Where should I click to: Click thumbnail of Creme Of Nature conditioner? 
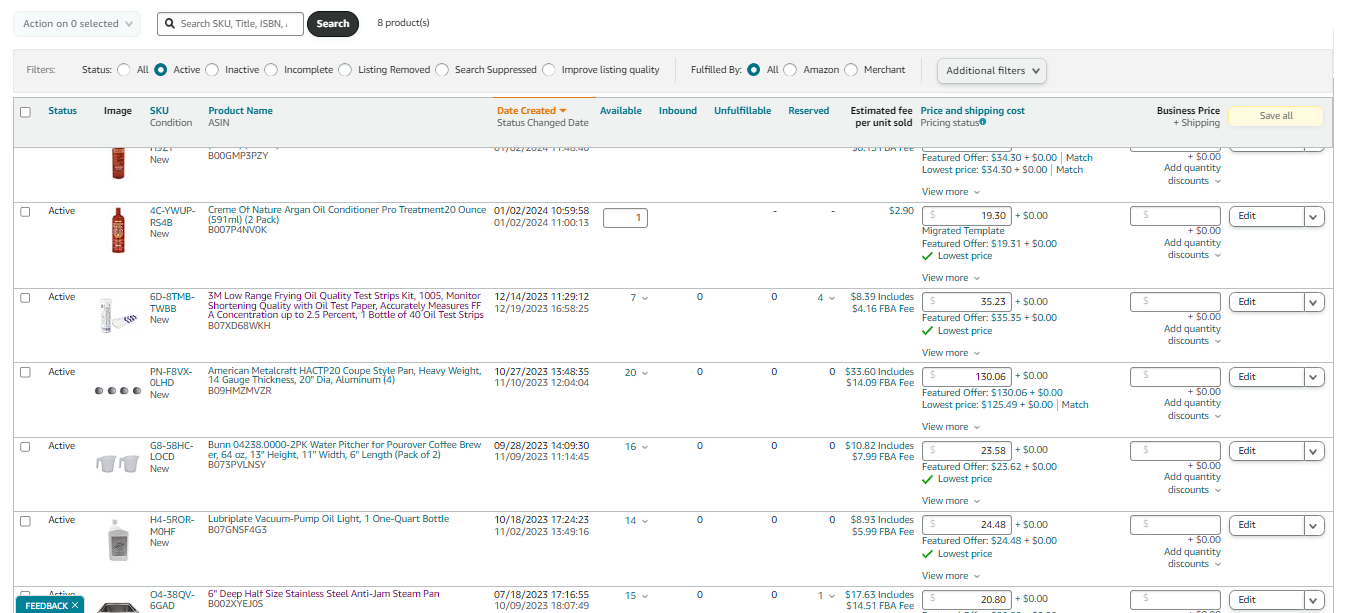tap(119, 231)
